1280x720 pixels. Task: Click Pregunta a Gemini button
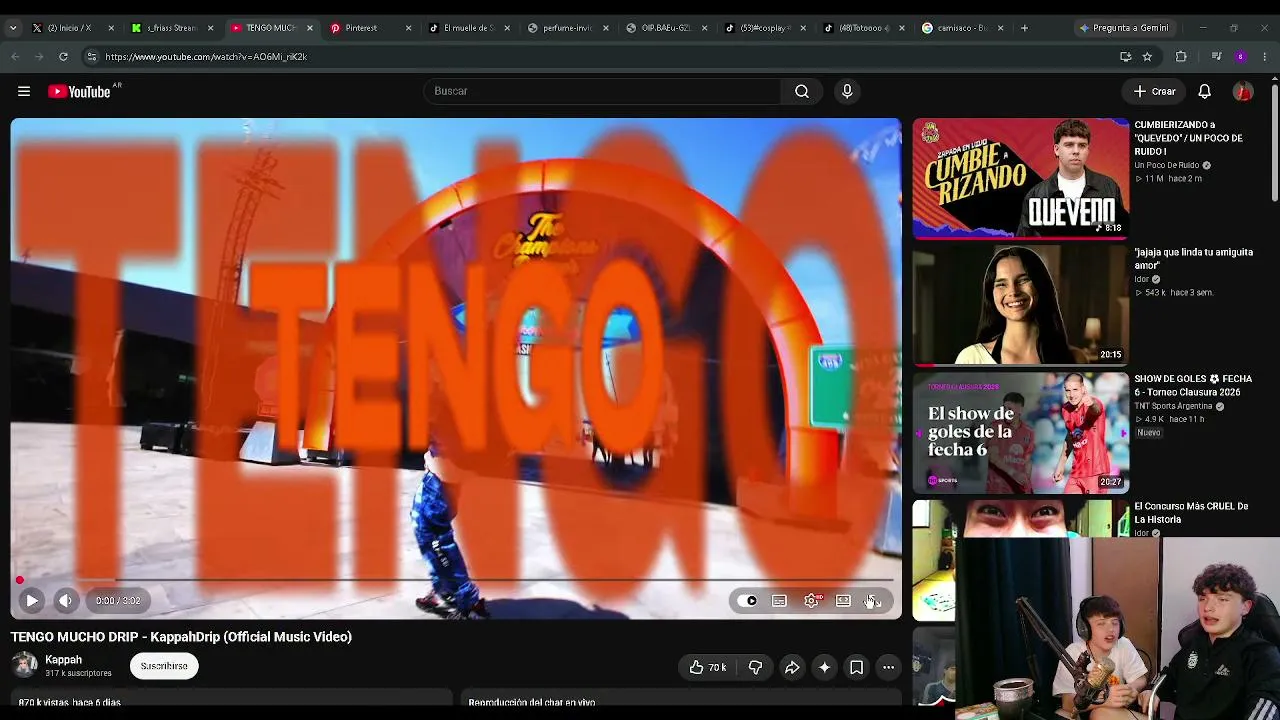1125,28
